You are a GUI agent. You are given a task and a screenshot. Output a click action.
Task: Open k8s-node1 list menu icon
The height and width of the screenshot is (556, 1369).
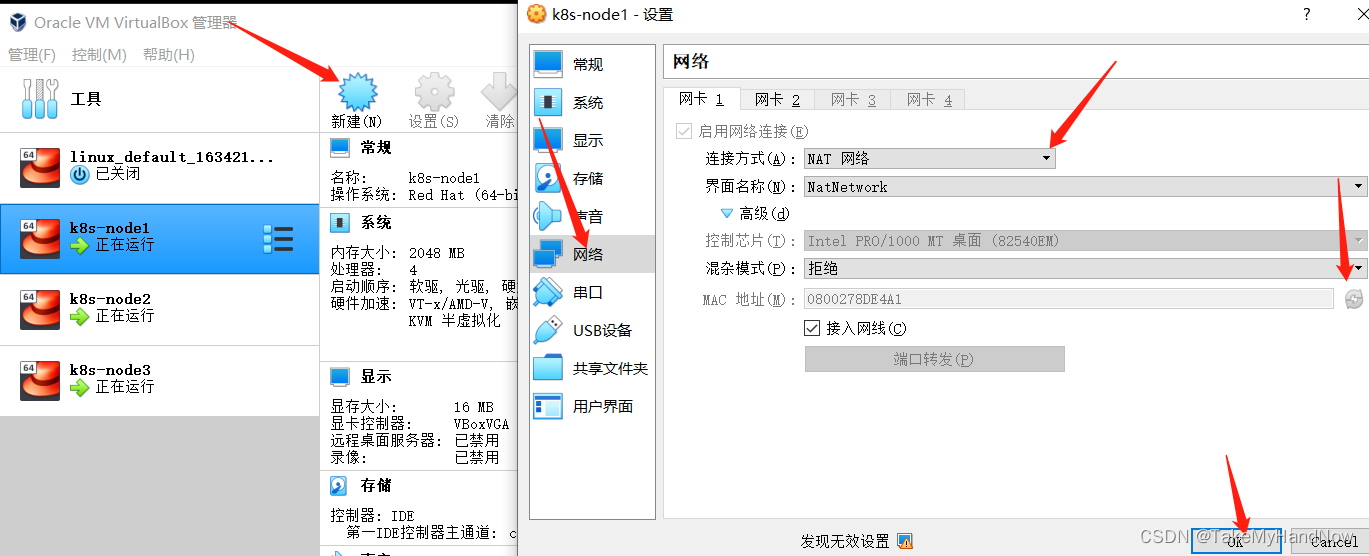point(278,239)
